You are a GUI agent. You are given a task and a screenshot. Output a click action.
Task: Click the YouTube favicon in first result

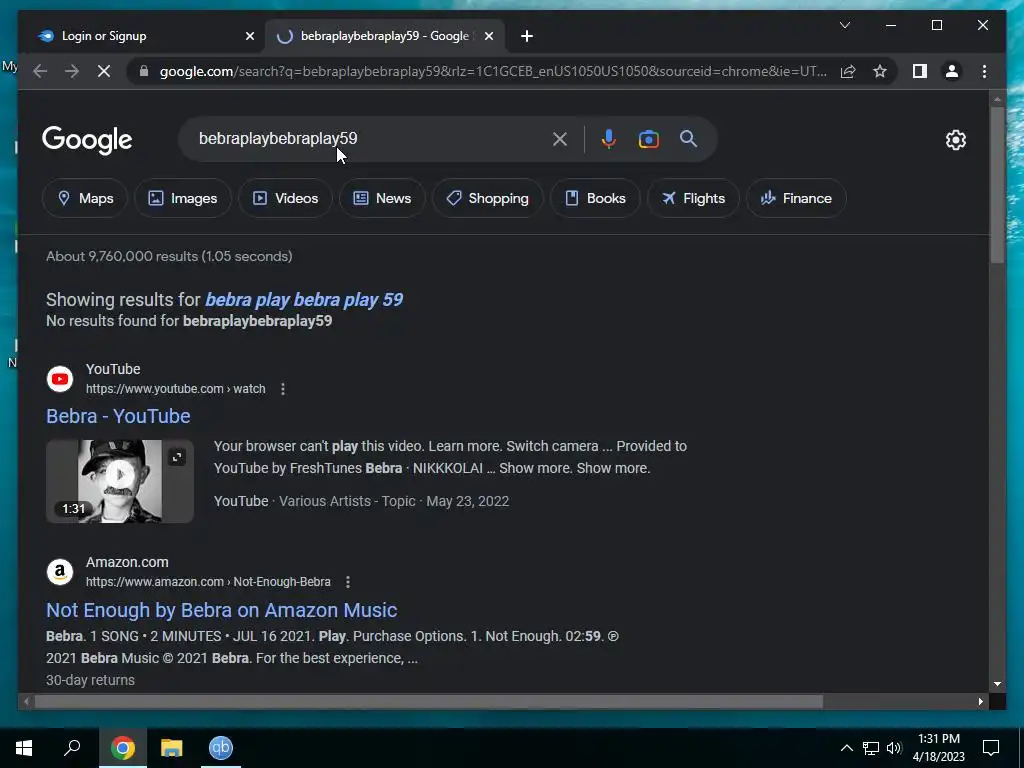pyautogui.click(x=60, y=379)
